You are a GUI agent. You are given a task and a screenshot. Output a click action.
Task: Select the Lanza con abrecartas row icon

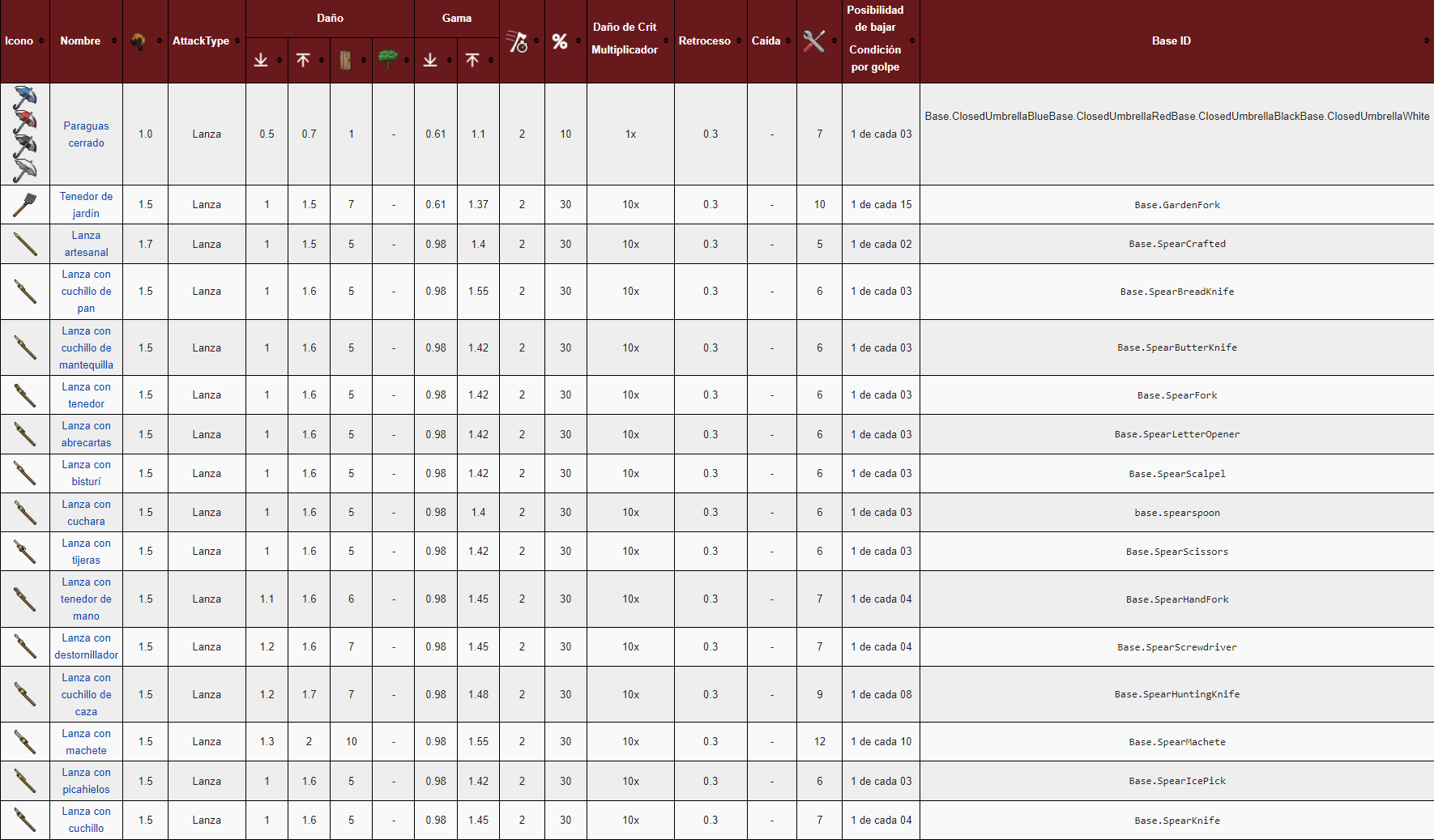[x=25, y=434]
